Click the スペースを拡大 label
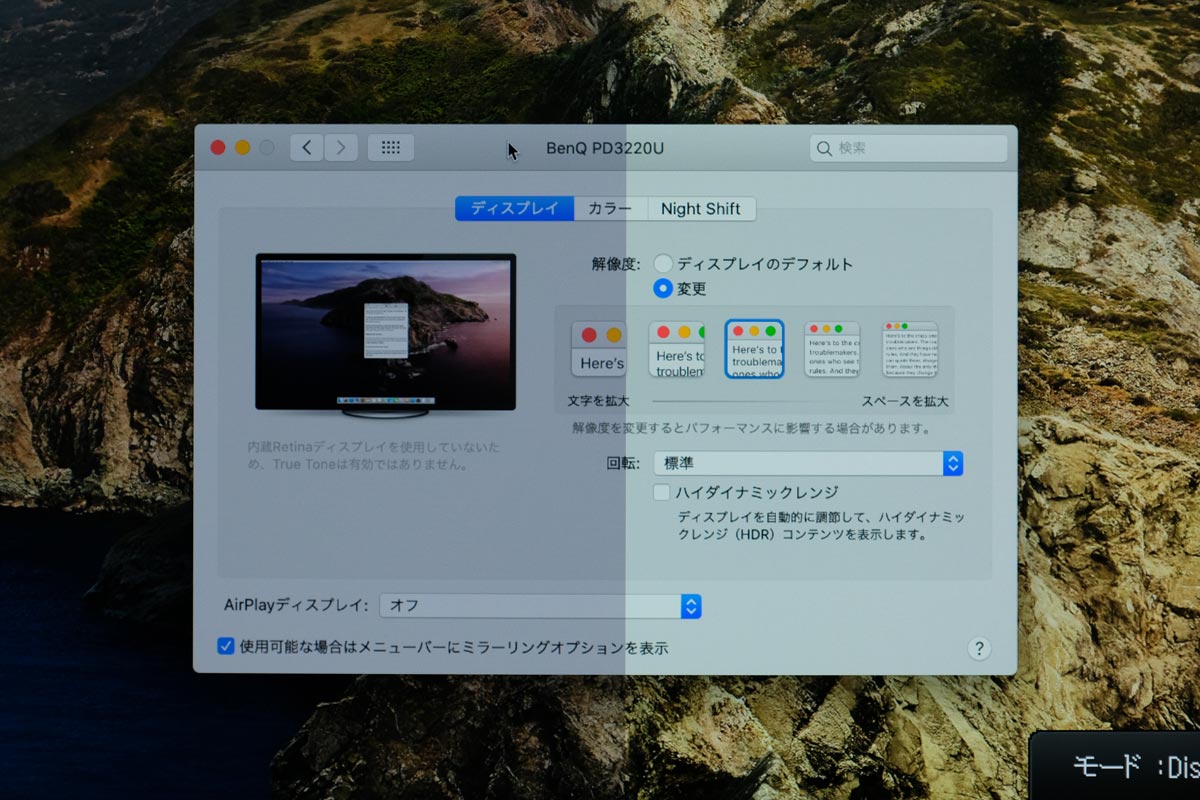The height and width of the screenshot is (800, 1200). tap(905, 401)
